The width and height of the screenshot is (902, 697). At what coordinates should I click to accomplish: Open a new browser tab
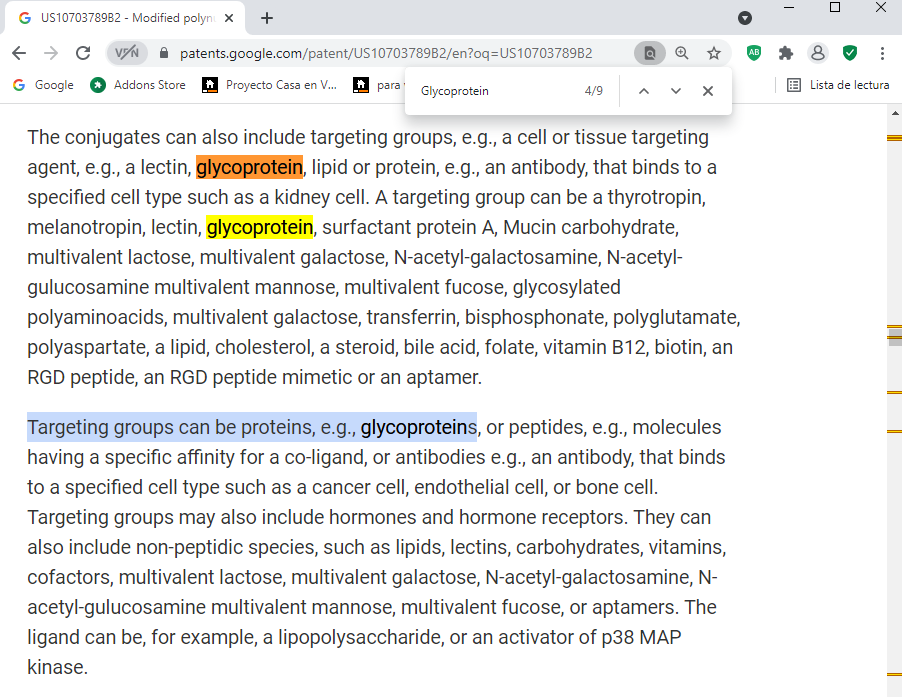267,18
